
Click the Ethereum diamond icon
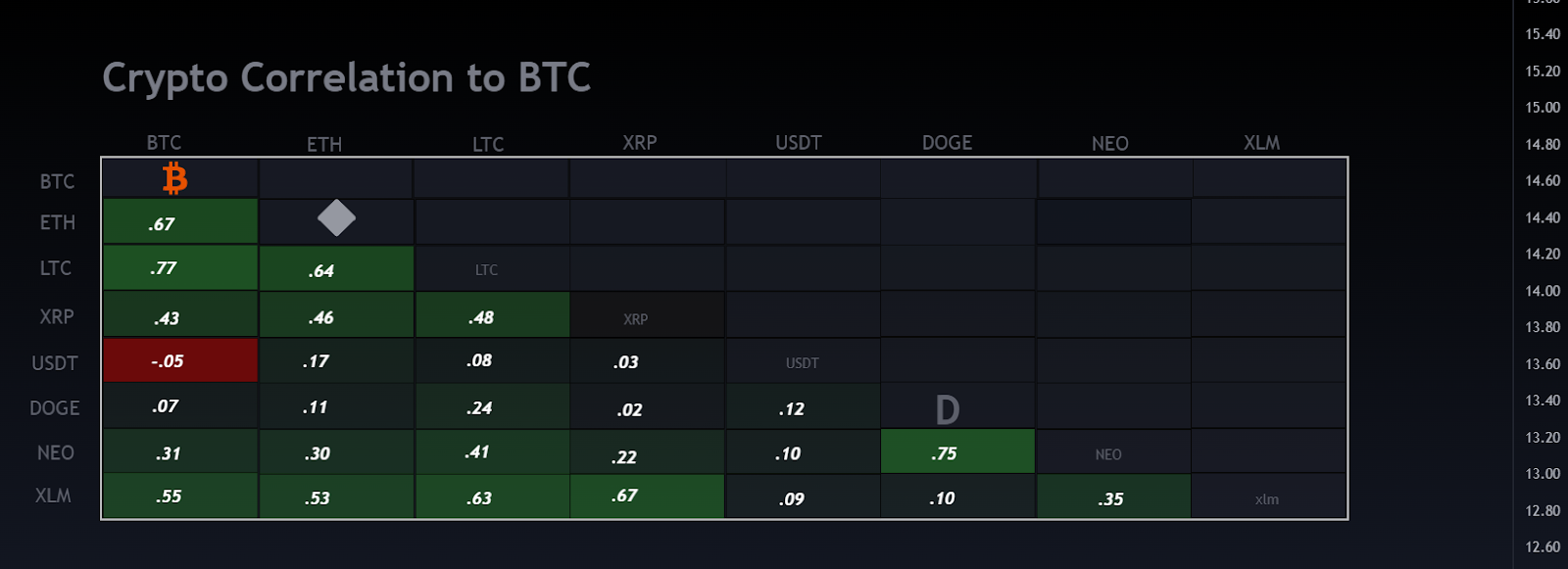[x=336, y=217]
